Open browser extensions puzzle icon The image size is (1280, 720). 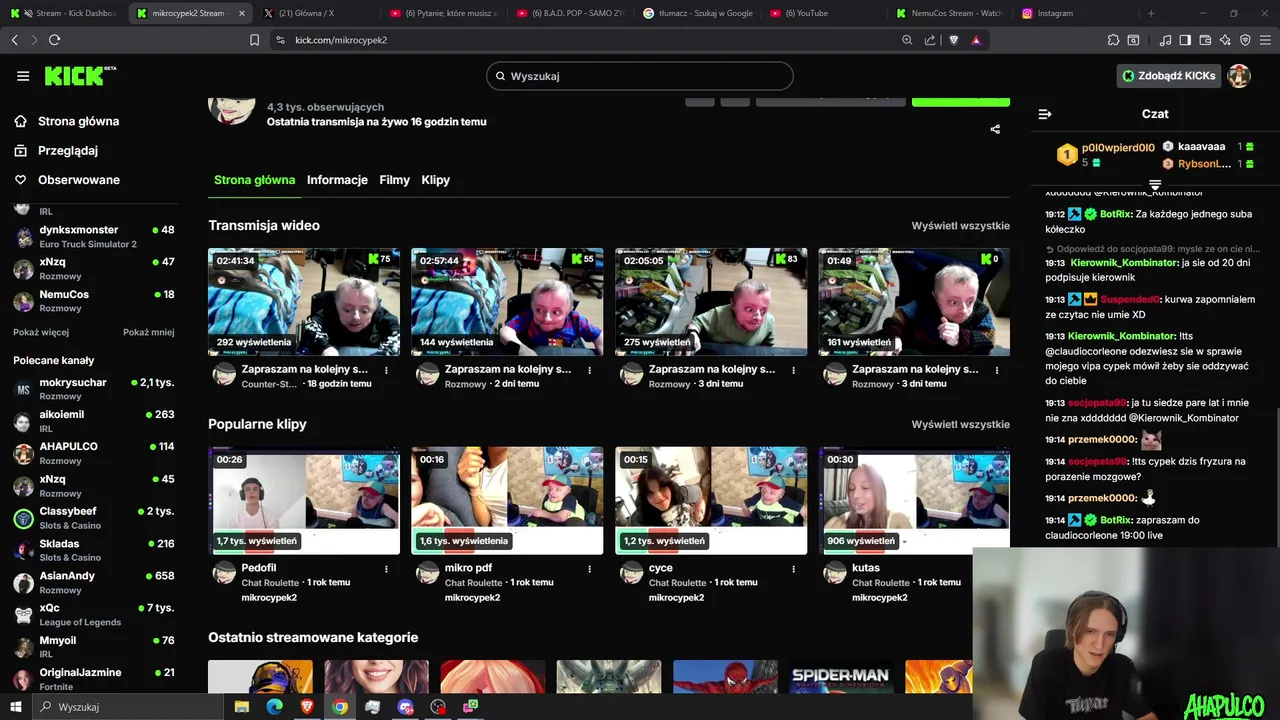(x=1113, y=40)
